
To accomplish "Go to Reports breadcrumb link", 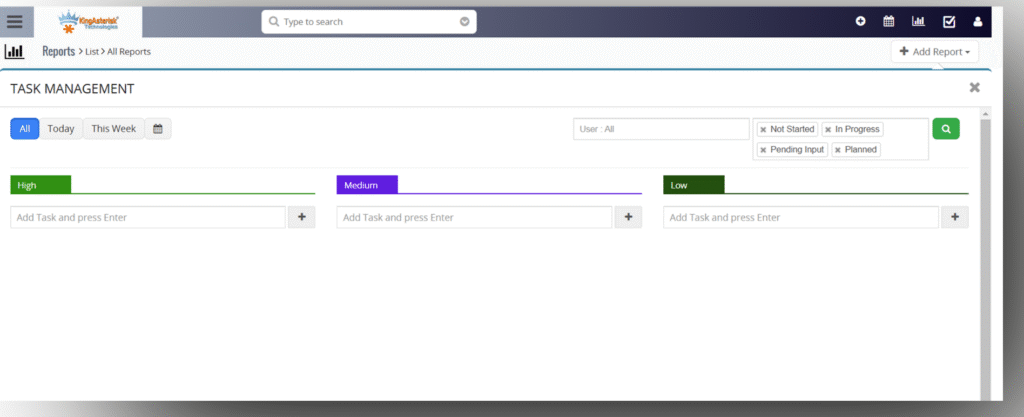I will (59, 52).
